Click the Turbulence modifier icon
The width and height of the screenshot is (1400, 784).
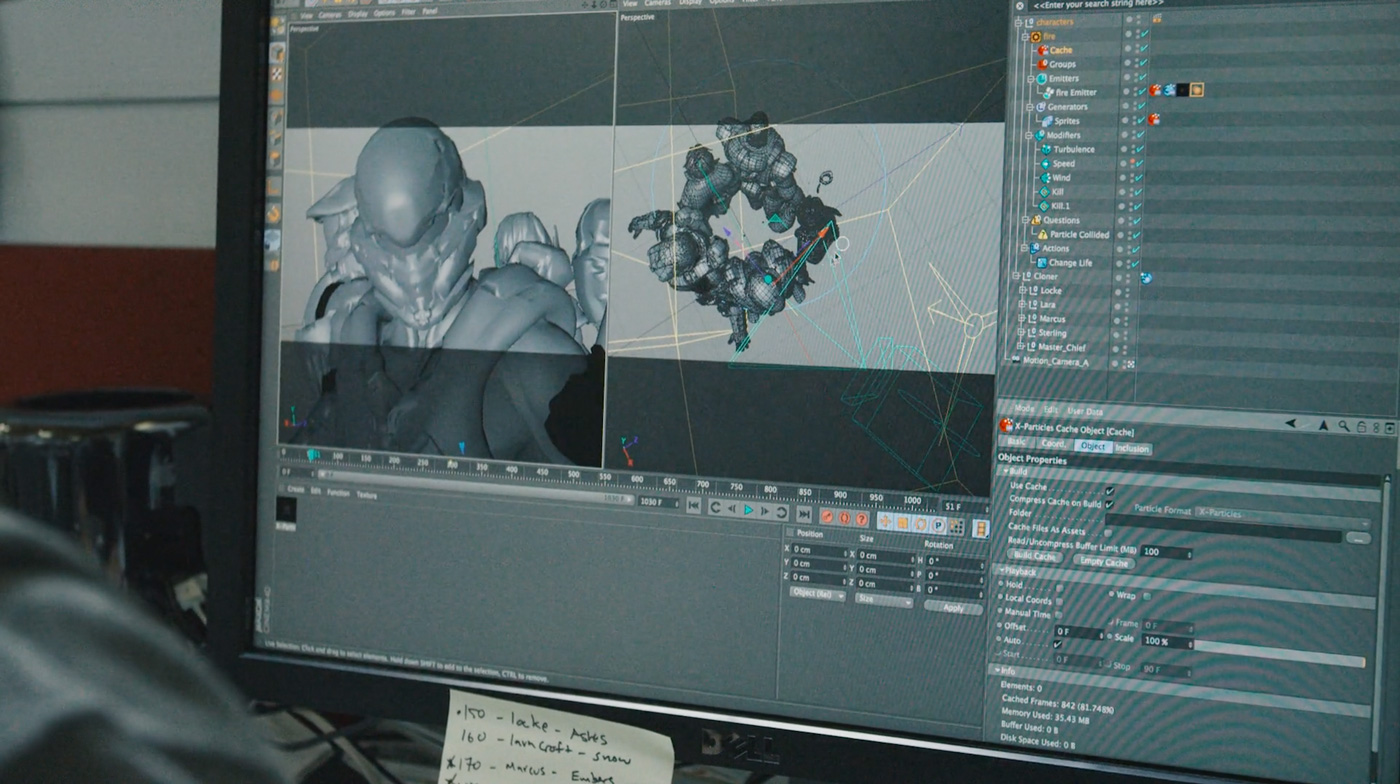click(1046, 149)
